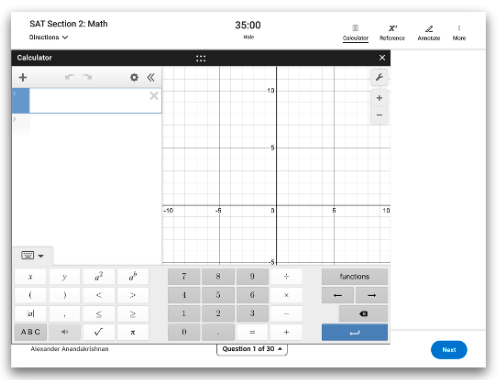Click into the first expression input
This screenshot has height=380, width=498.
click(x=89, y=101)
